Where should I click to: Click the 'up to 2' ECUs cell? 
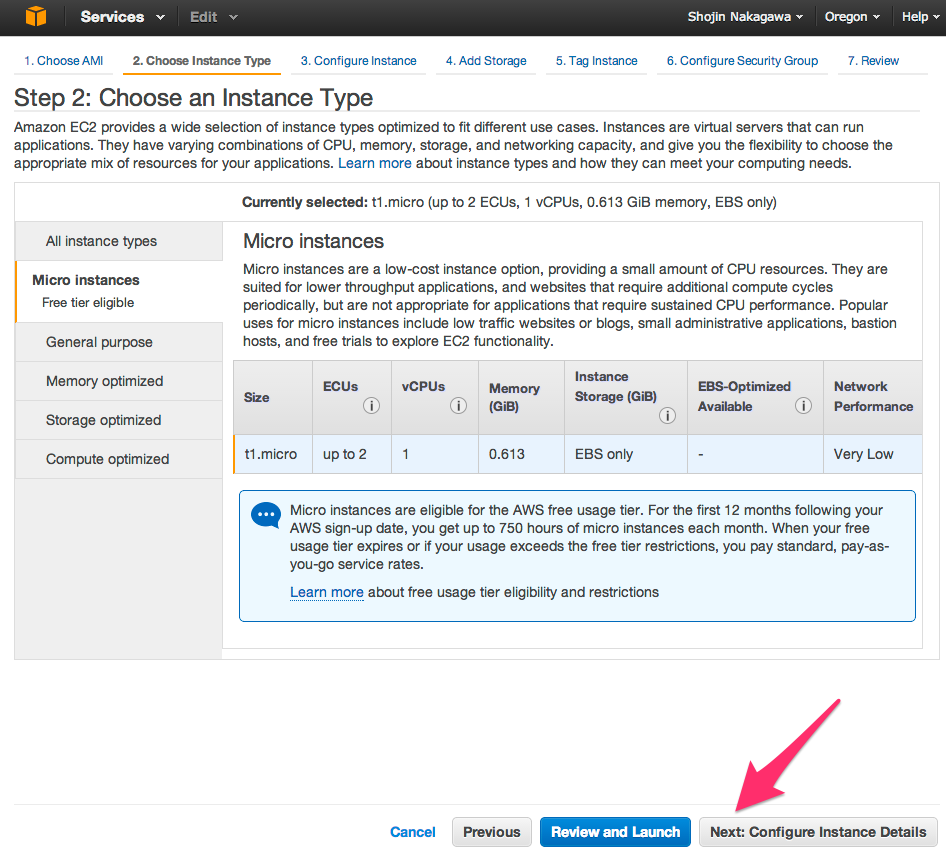point(352,454)
